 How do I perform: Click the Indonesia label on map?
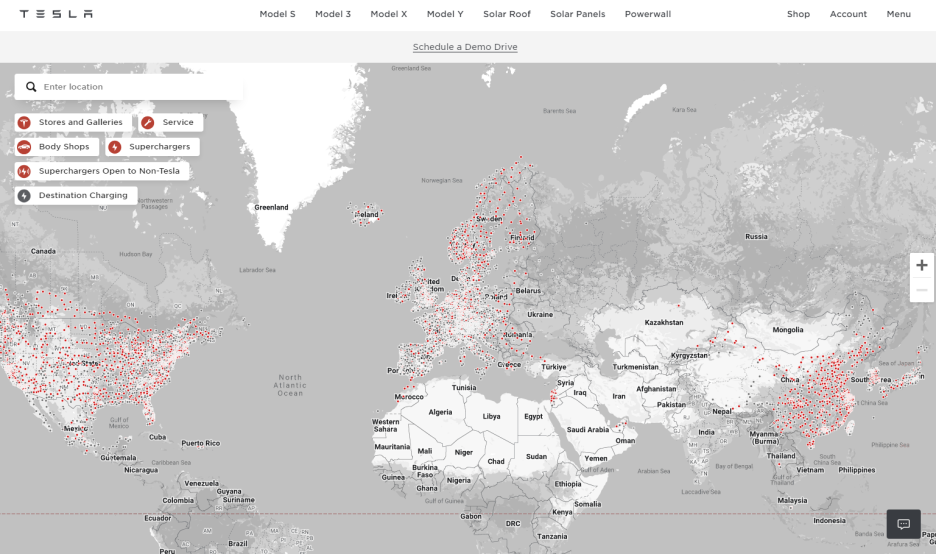(x=829, y=521)
